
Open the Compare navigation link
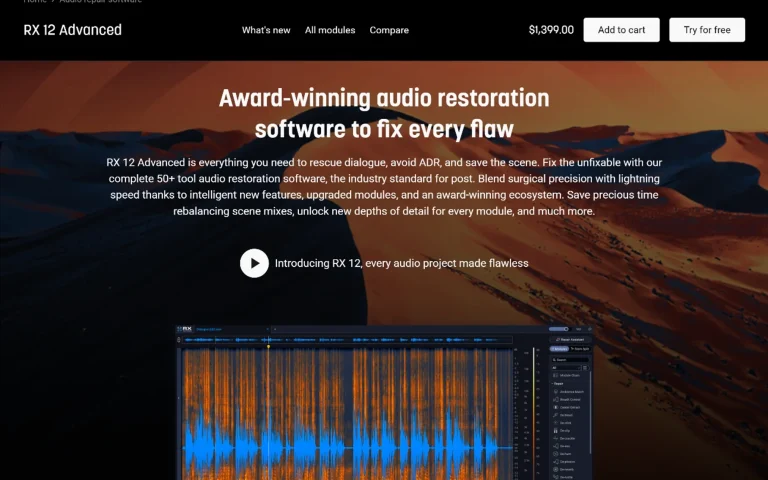pos(389,30)
